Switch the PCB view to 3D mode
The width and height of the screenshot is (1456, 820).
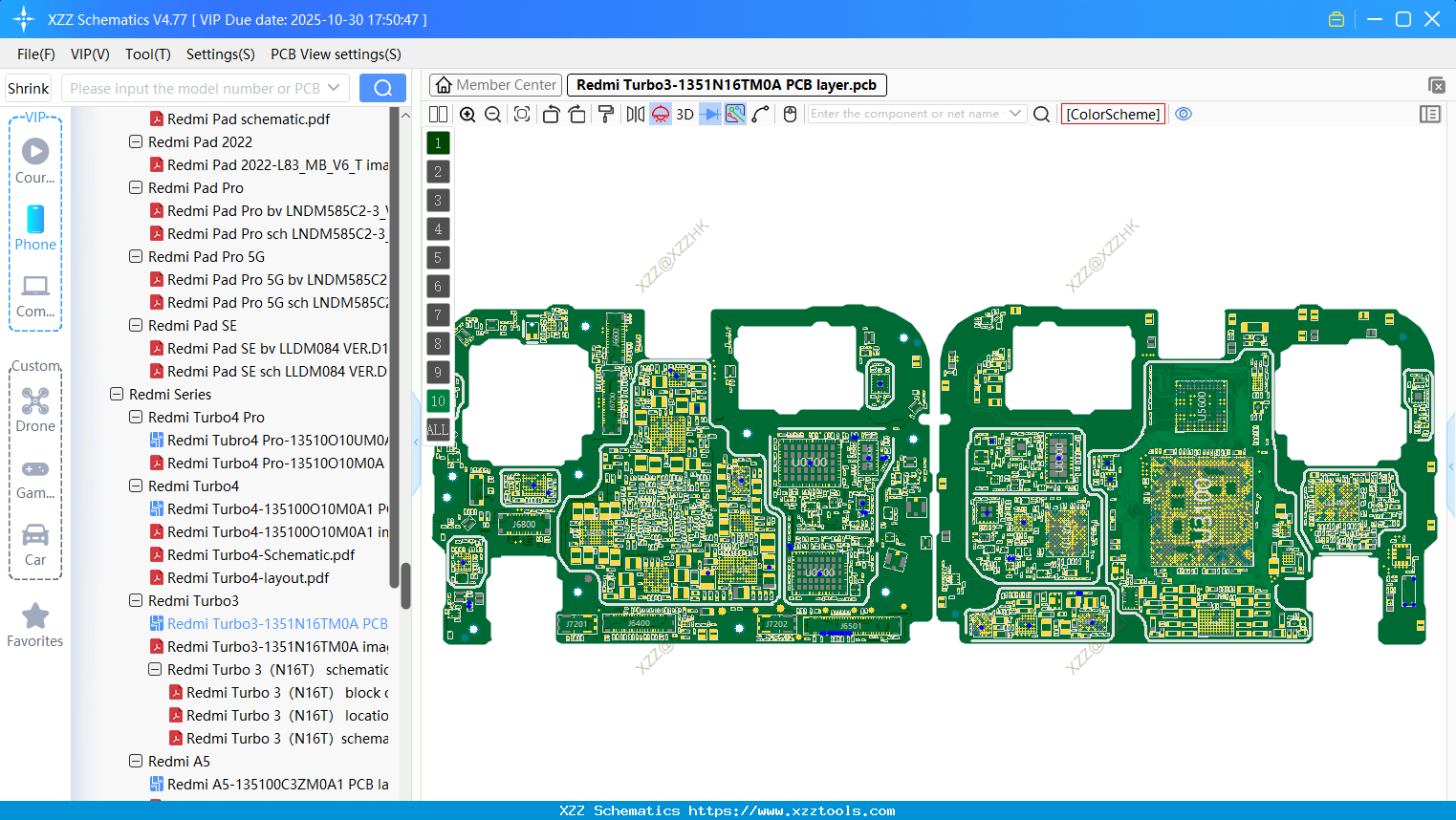[x=685, y=114]
